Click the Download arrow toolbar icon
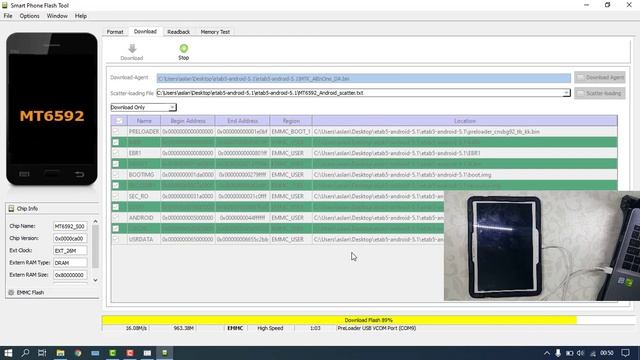 point(132,49)
